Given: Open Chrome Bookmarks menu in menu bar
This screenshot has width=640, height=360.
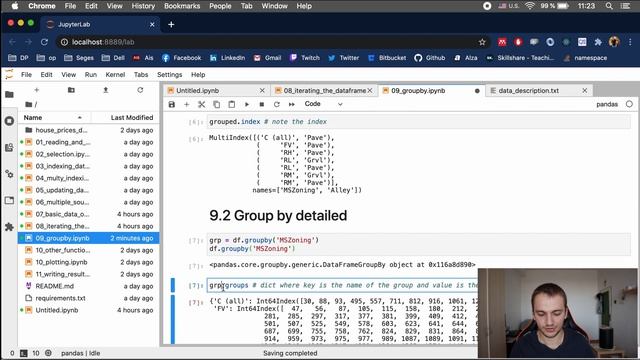Looking at the screenshot, I should [182, 6].
